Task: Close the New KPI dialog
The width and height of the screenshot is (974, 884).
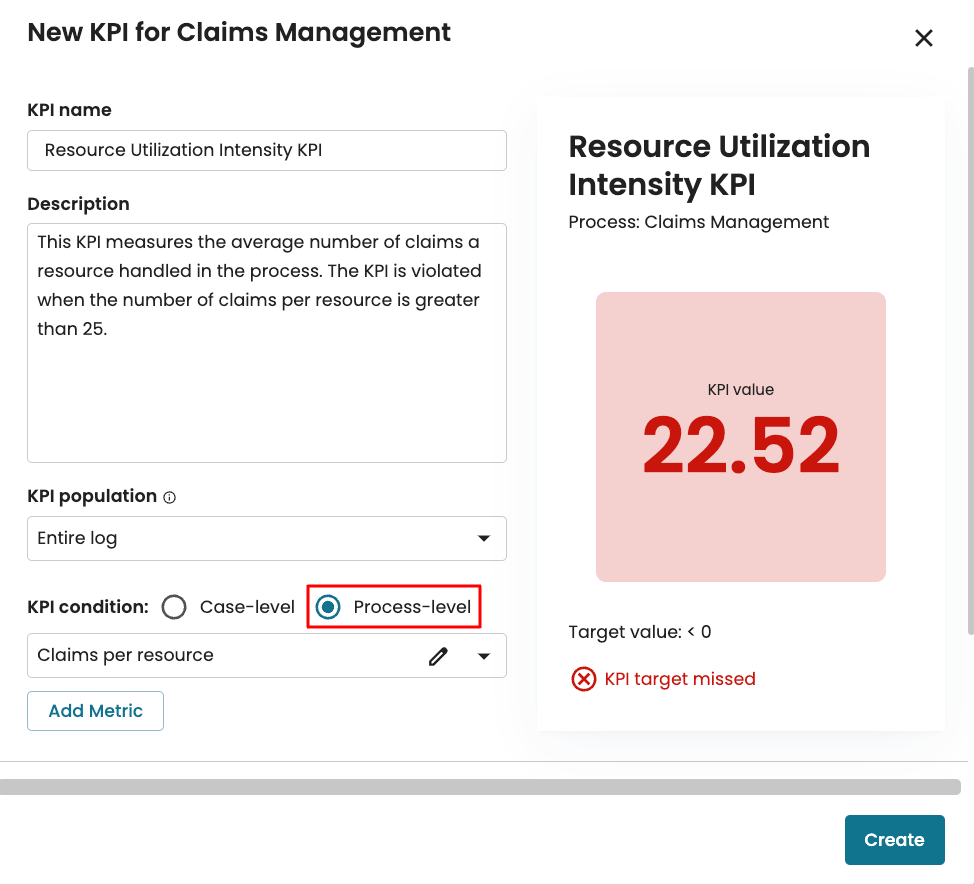Action: (923, 38)
